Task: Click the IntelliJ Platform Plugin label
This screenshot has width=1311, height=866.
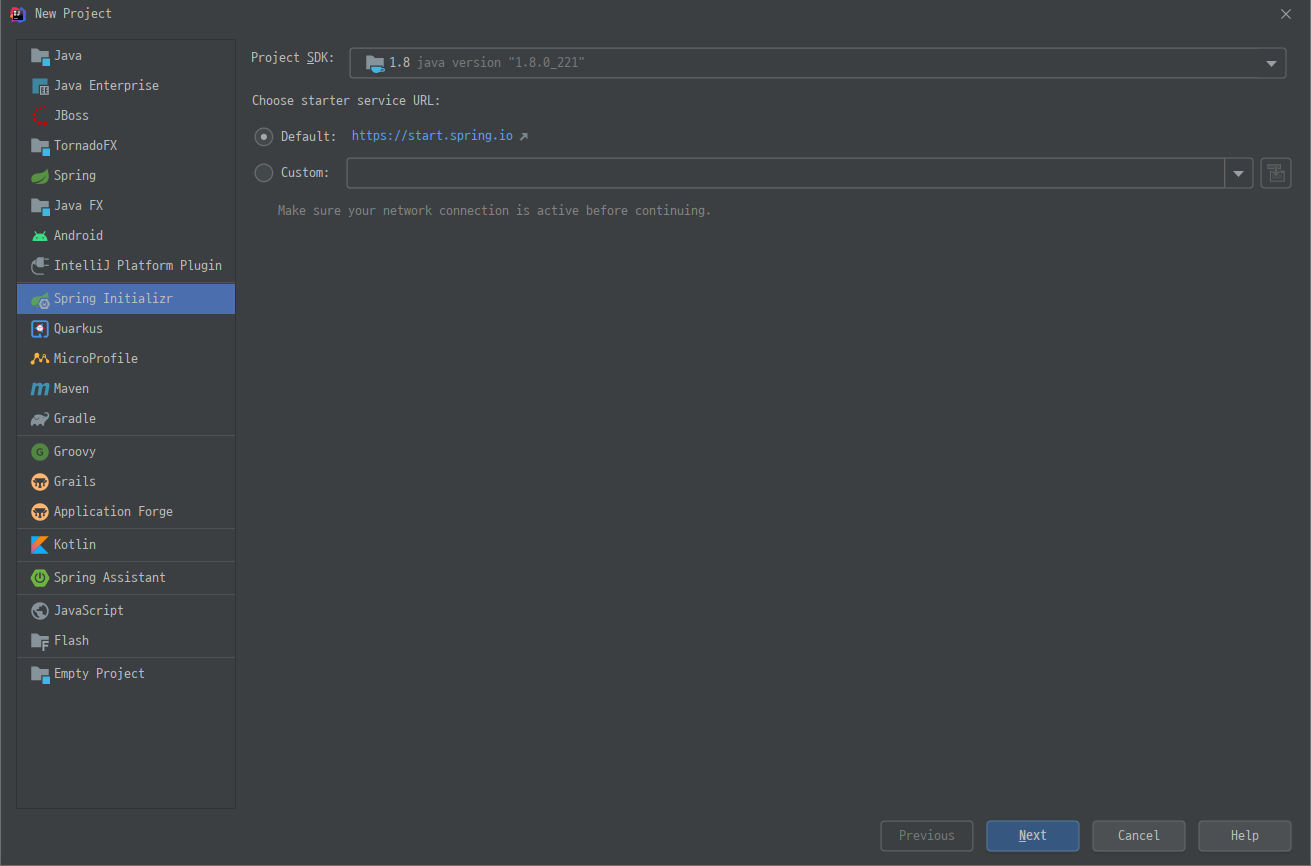Action: [138, 266]
